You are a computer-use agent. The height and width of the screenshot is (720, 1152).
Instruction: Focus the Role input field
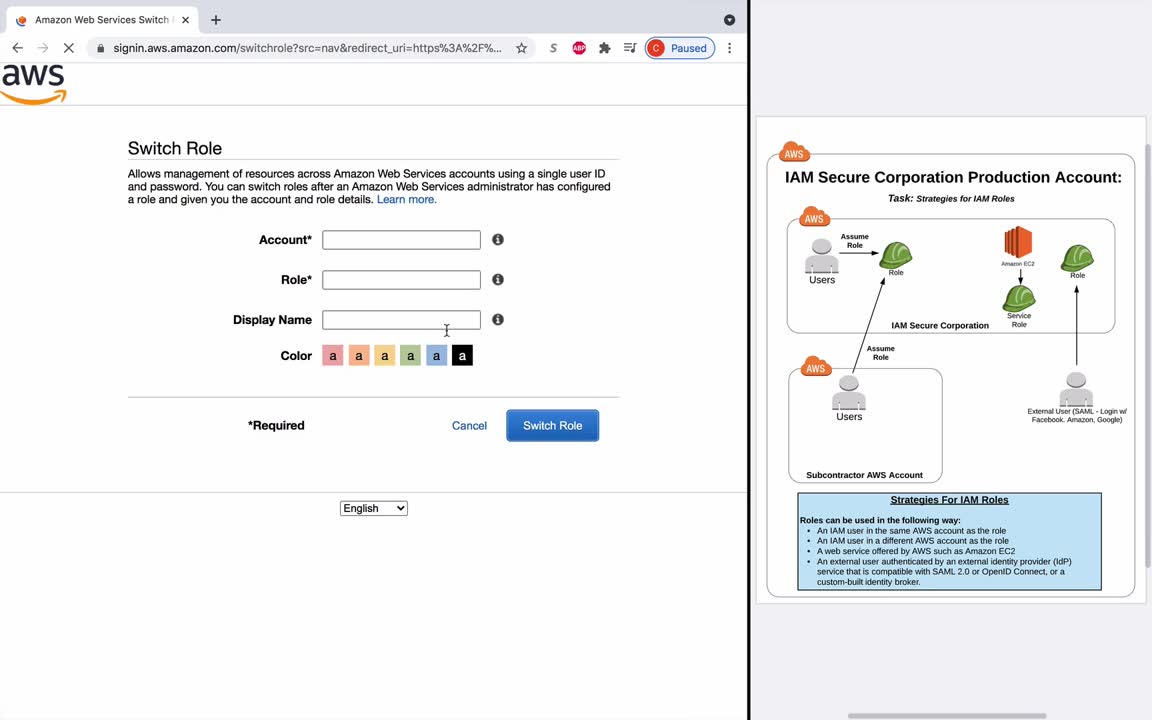(401, 279)
